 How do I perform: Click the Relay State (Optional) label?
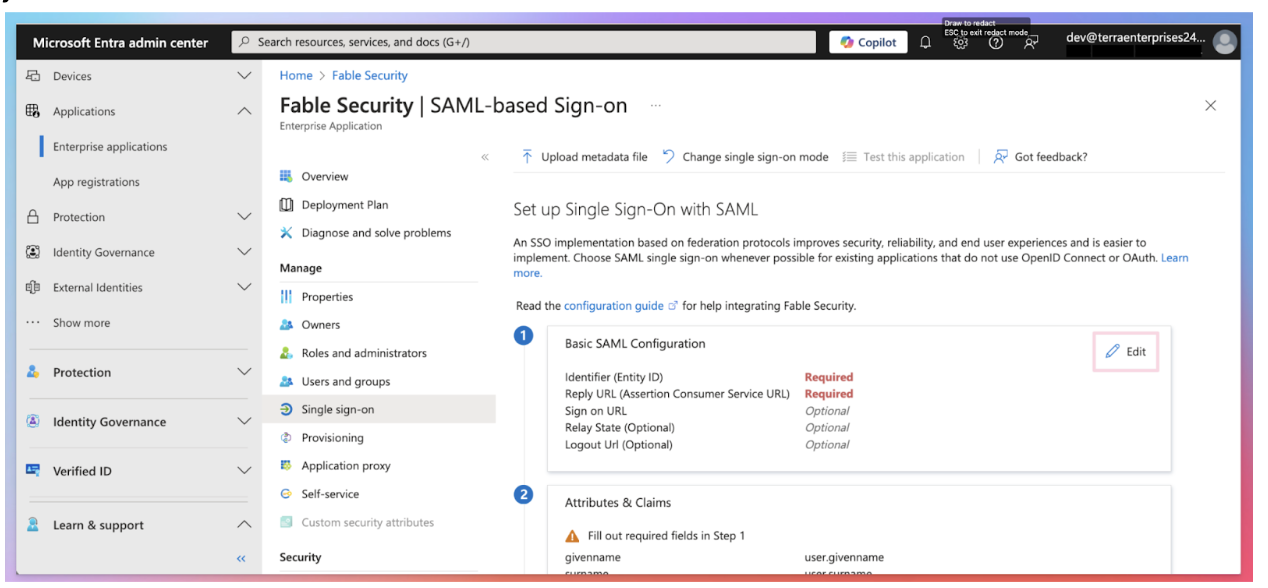[x=618, y=428]
